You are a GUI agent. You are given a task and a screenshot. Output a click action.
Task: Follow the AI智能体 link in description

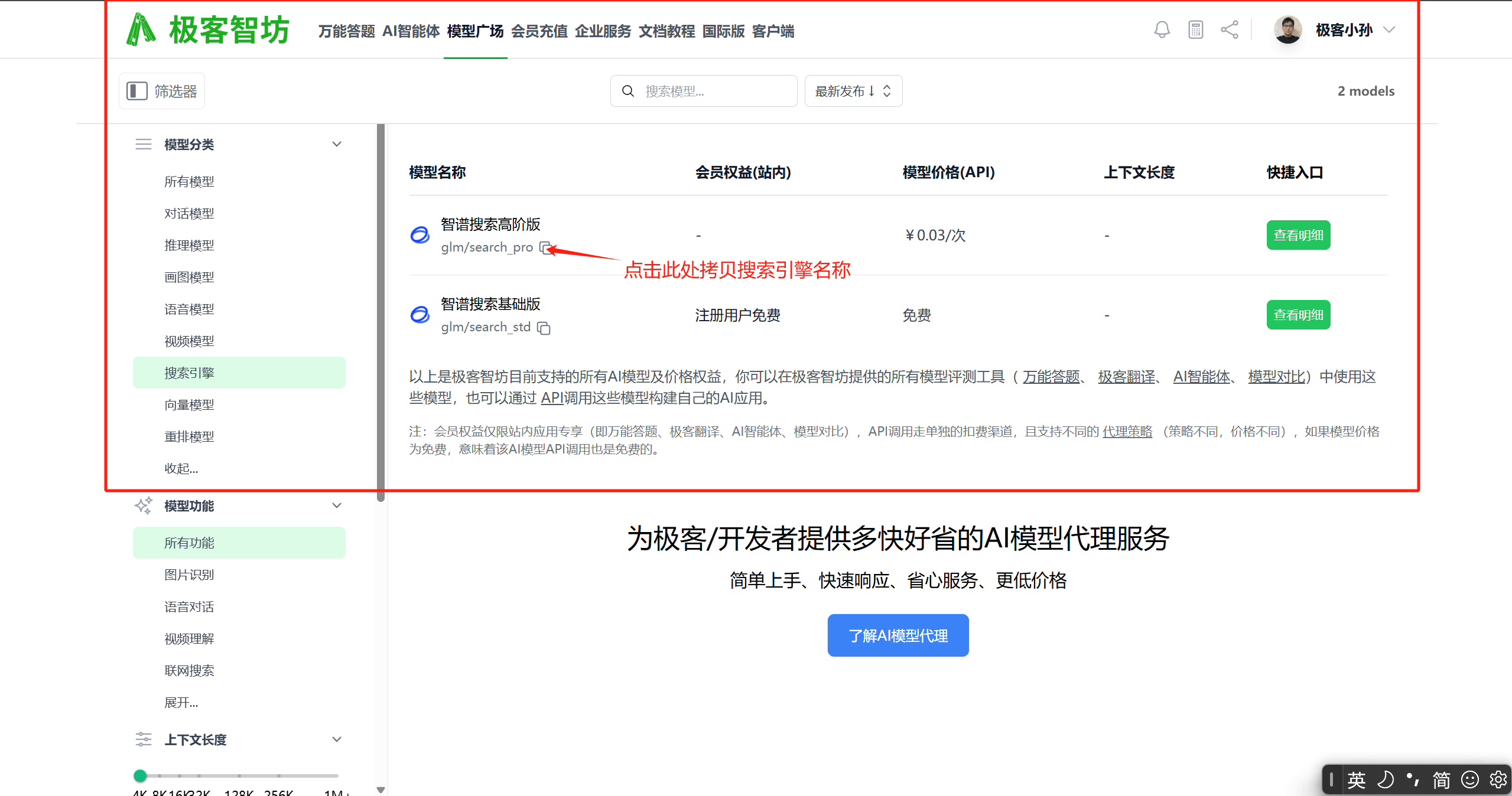click(1202, 377)
